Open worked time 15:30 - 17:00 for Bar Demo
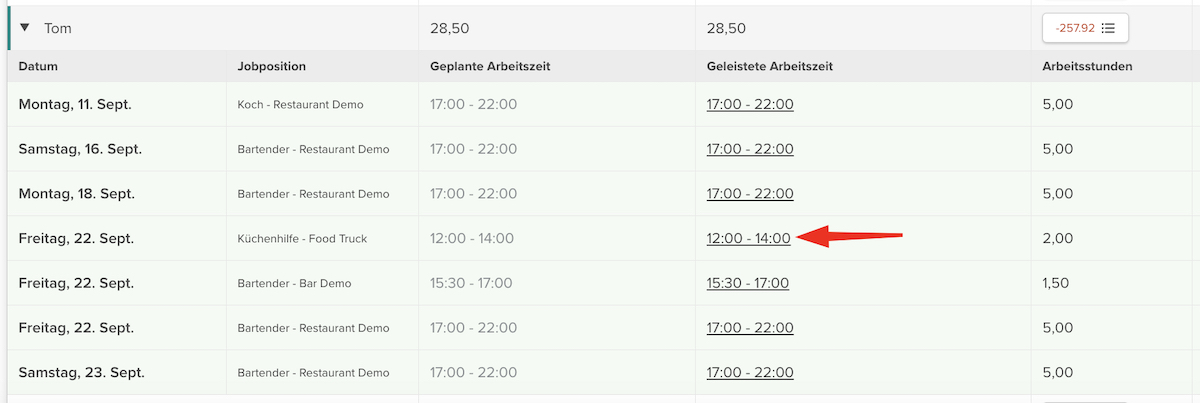This screenshot has height=403, width=1200. (748, 283)
